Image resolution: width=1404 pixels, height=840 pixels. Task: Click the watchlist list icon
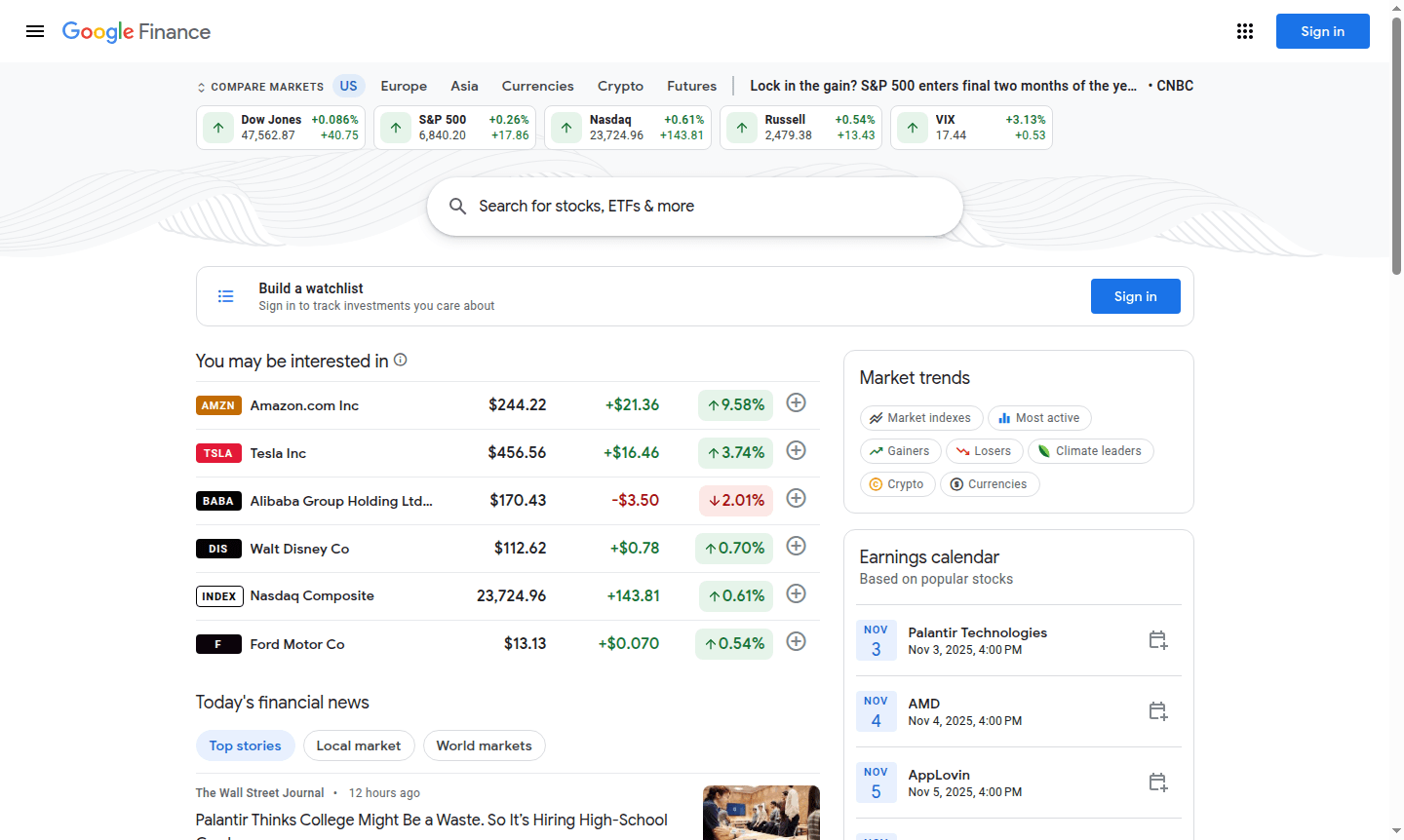pyautogui.click(x=225, y=295)
